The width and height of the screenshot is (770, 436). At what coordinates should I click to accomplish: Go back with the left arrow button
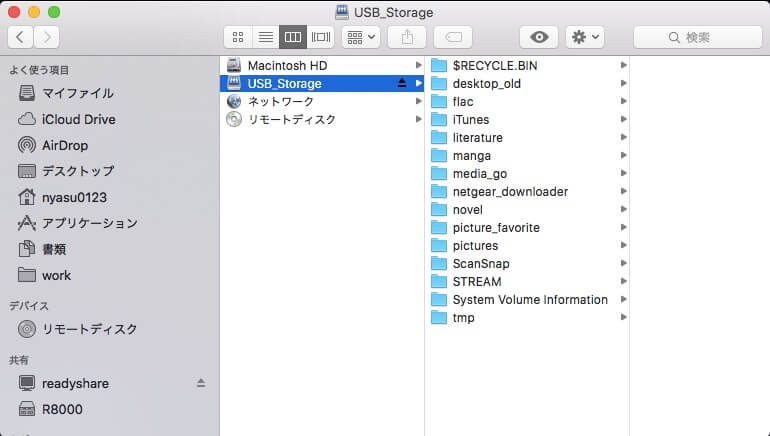pos(20,37)
